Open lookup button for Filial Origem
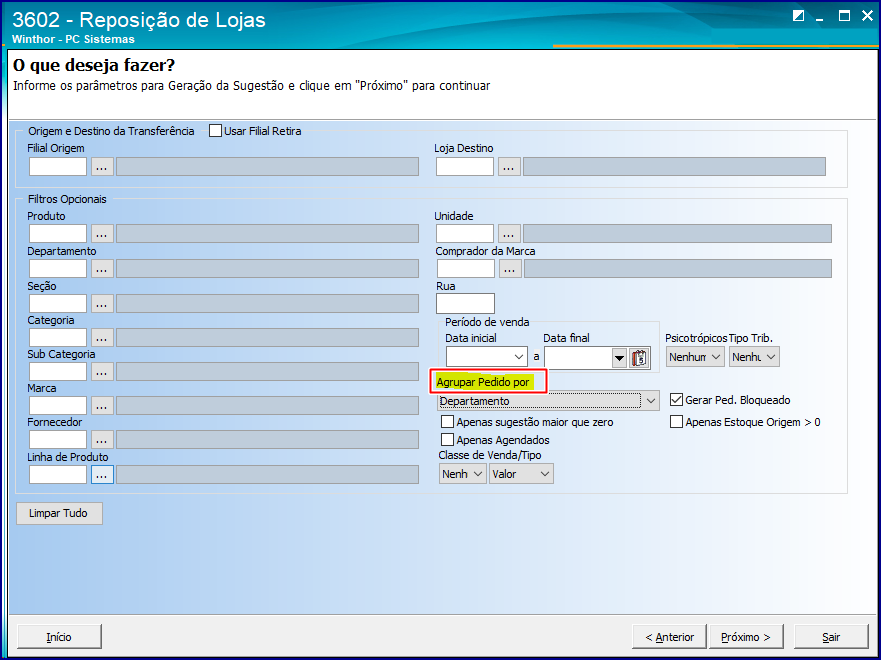Viewport: 881px width, 660px height. point(102,167)
